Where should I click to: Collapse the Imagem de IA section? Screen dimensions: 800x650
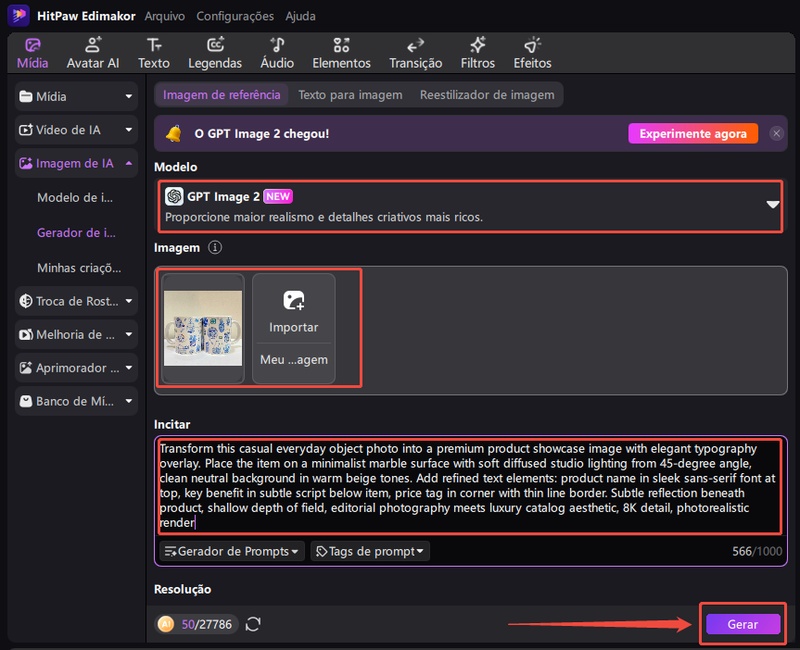click(76, 163)
